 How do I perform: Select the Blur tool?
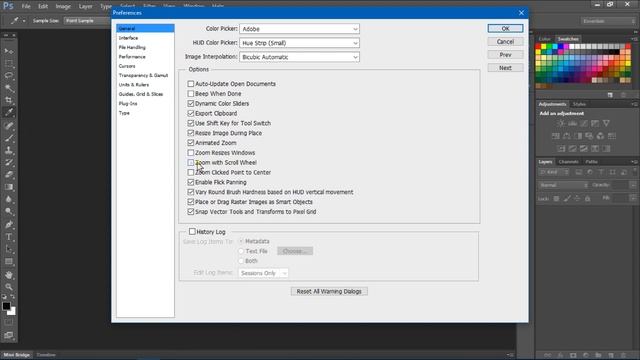(9, 200)
